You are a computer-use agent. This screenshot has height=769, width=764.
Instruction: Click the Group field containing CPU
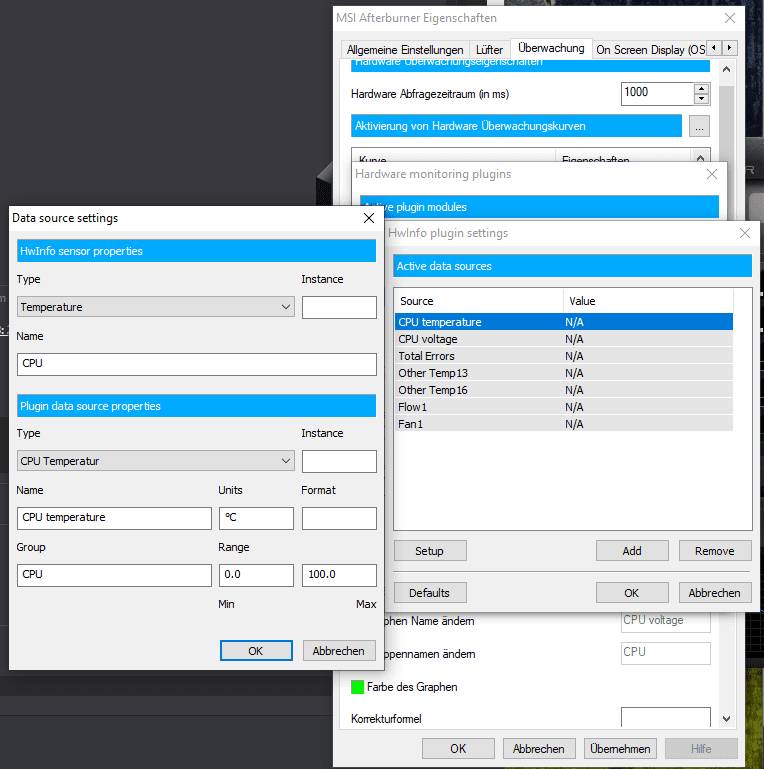tap(114, 575)
